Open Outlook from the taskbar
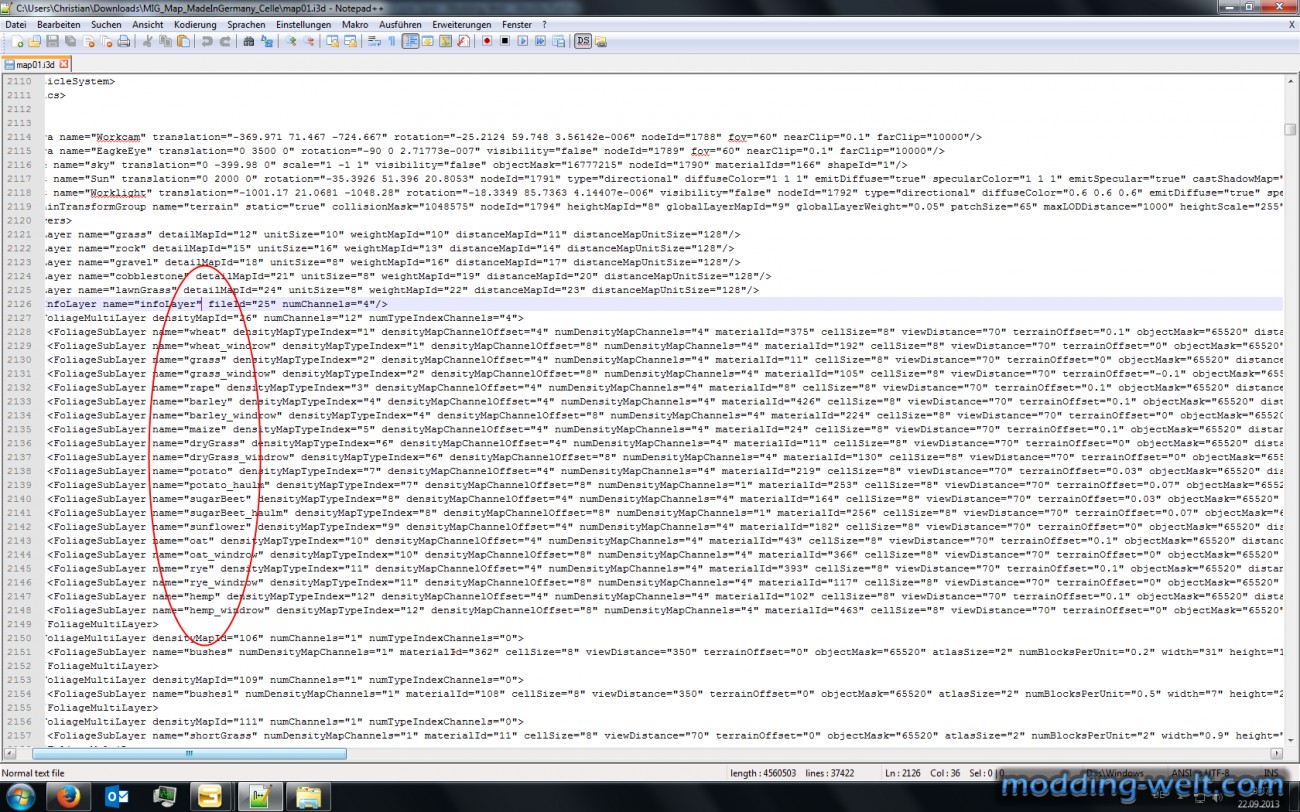1300x812 pixels. tap(117, 797)
